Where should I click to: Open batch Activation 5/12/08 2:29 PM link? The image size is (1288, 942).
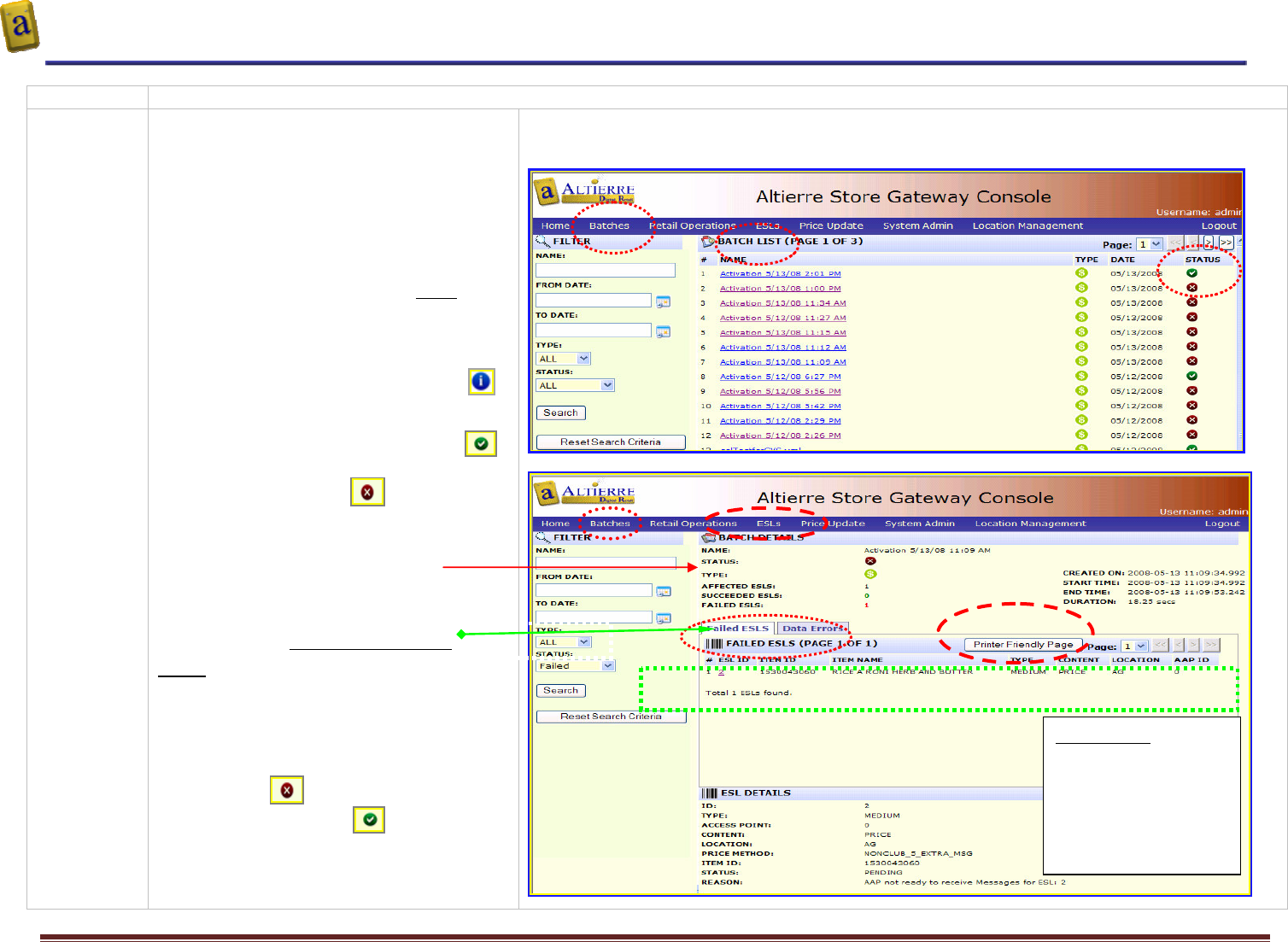click(x=781, y=420)
